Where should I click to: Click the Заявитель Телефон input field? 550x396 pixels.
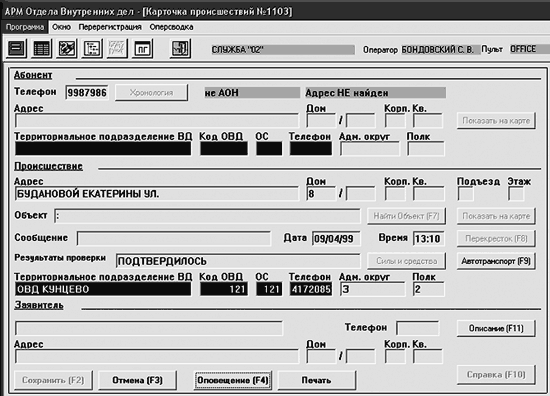(417, 328)
